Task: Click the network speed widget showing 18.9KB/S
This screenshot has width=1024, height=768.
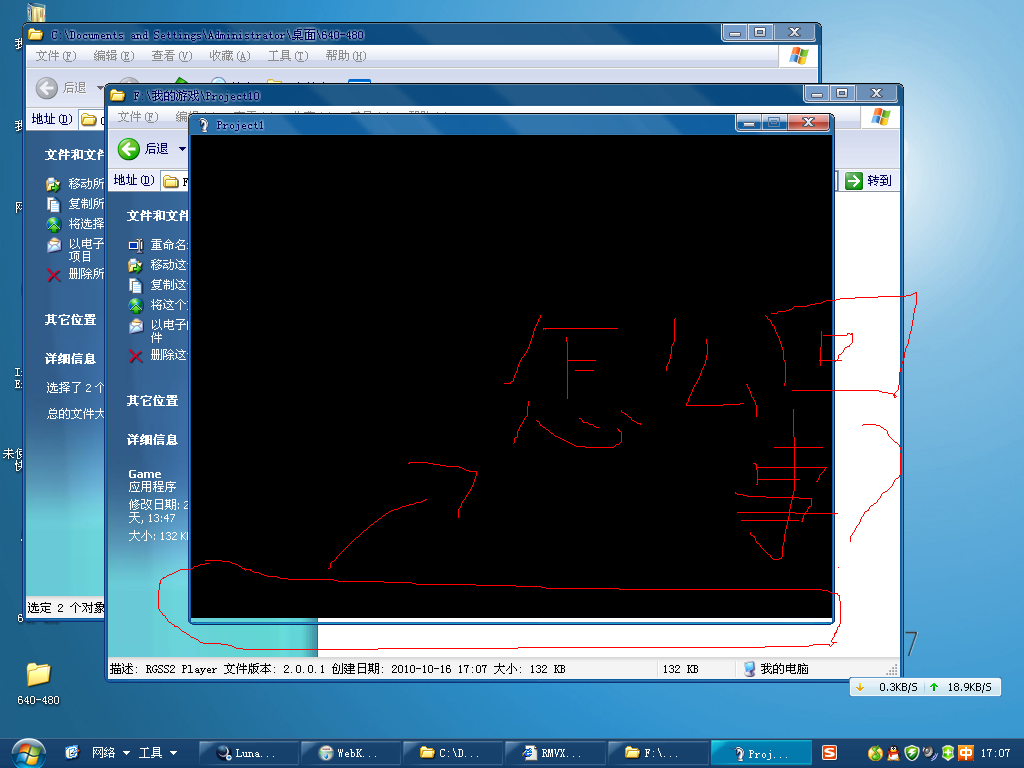Action: (925, 687)
